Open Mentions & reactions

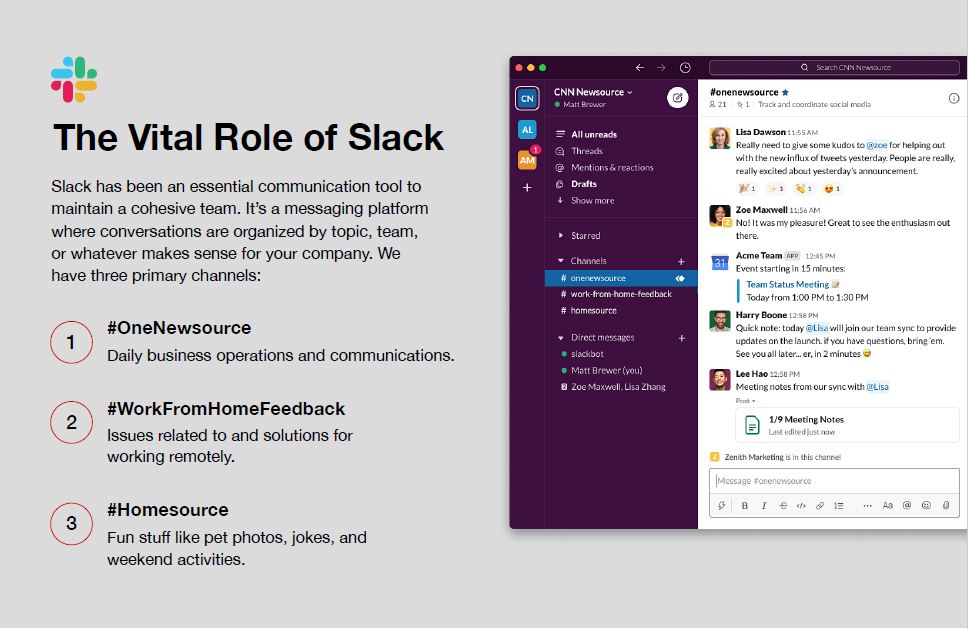[x=604, y=168]
